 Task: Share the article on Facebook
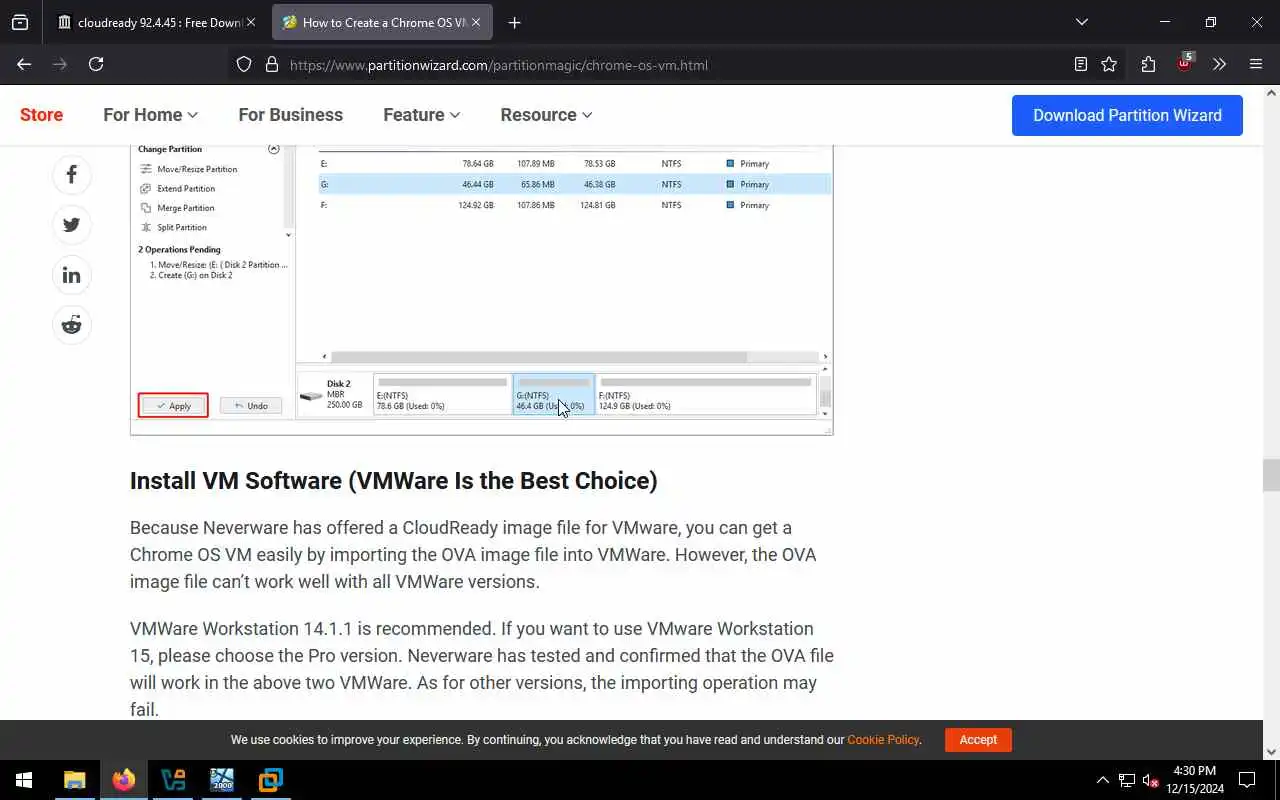[x=72, y=175]
